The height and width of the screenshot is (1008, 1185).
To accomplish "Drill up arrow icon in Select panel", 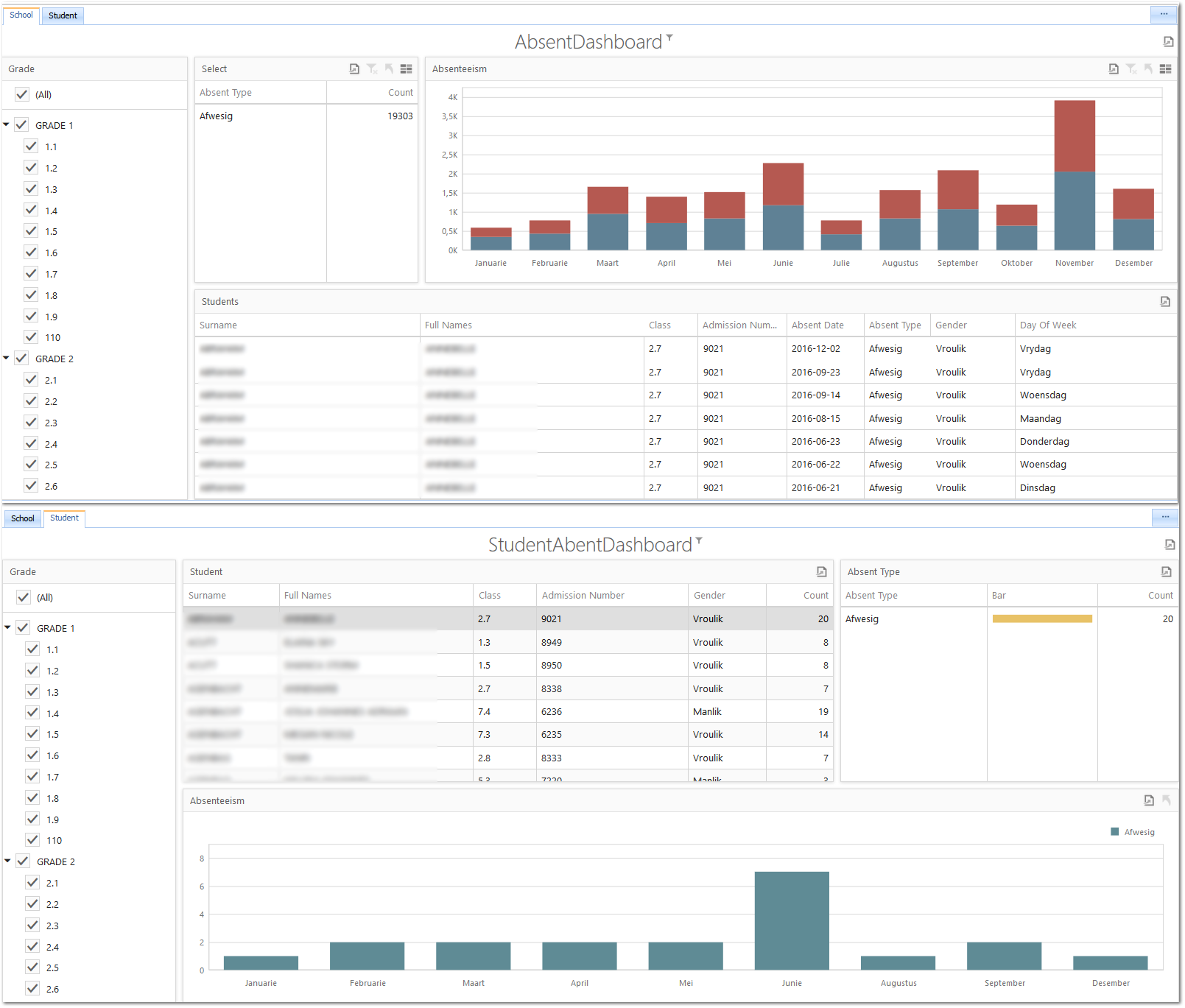I will (389, 68).
